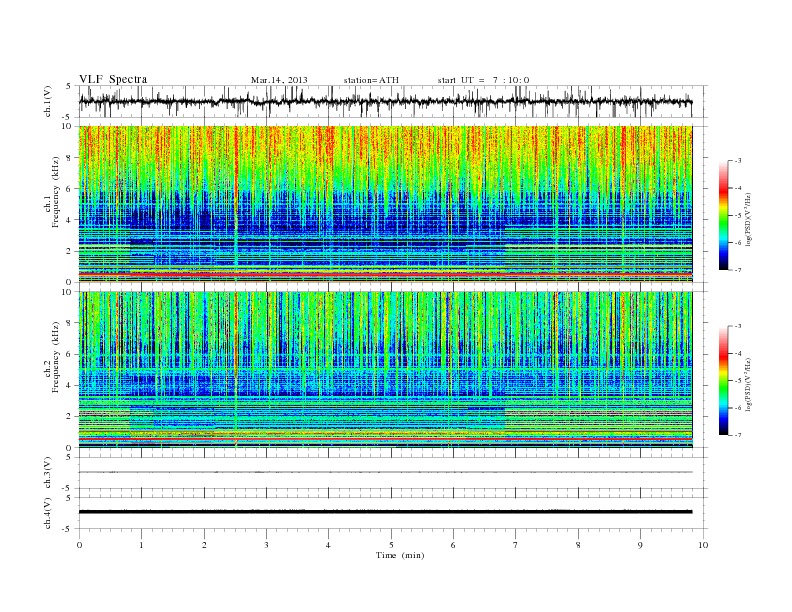Screen dimensions: 792x612
Task: Click the time axis tick label "7"
Action: pyautogui.click(x=516, y=545)
